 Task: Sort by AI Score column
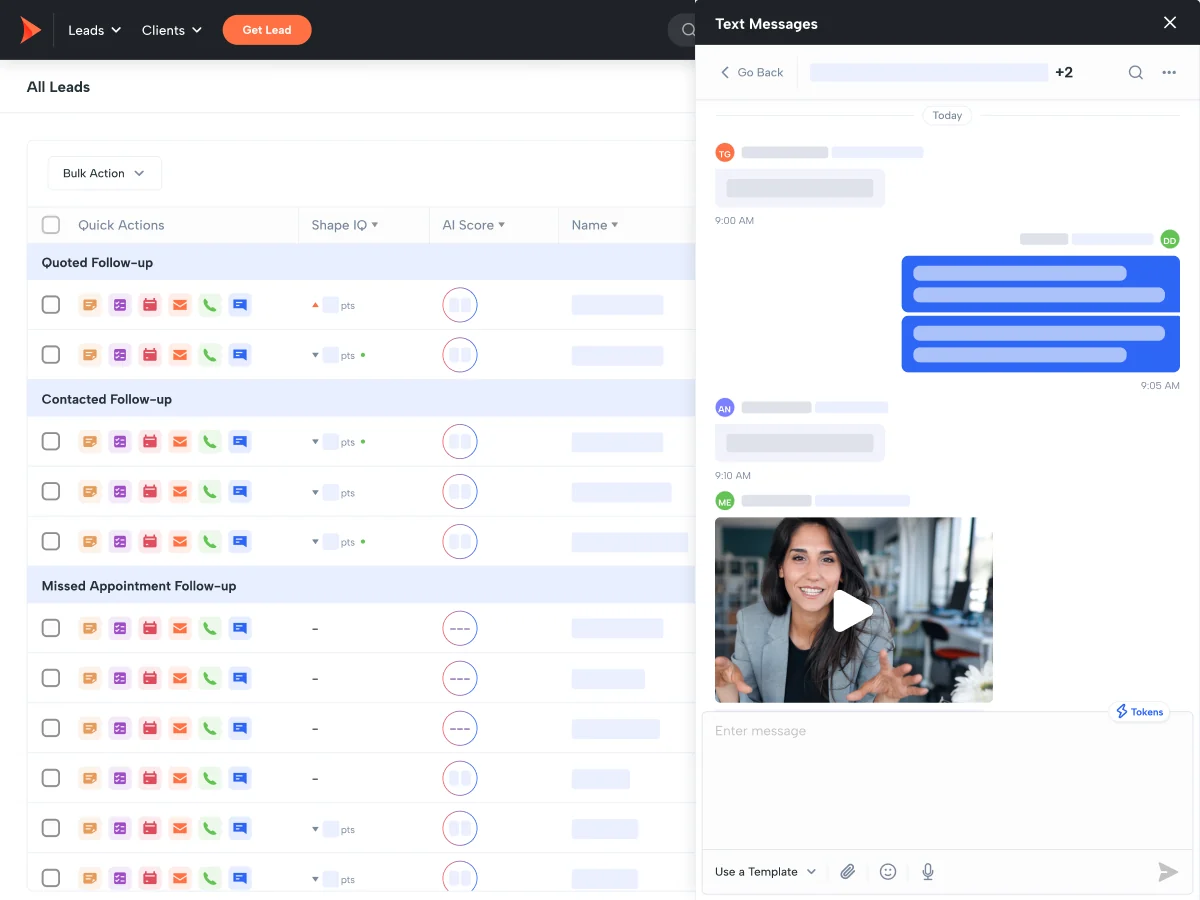[x=474, y=225]
